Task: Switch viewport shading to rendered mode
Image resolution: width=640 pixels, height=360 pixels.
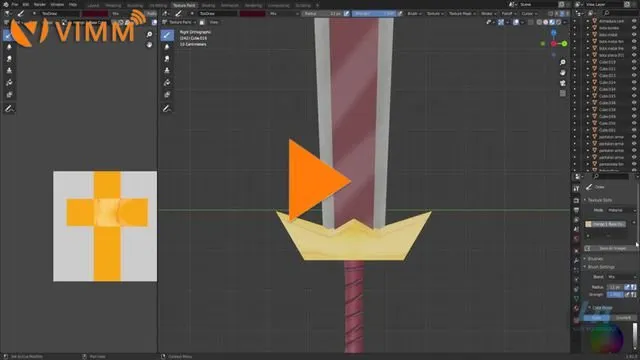Action: [558, 22]
